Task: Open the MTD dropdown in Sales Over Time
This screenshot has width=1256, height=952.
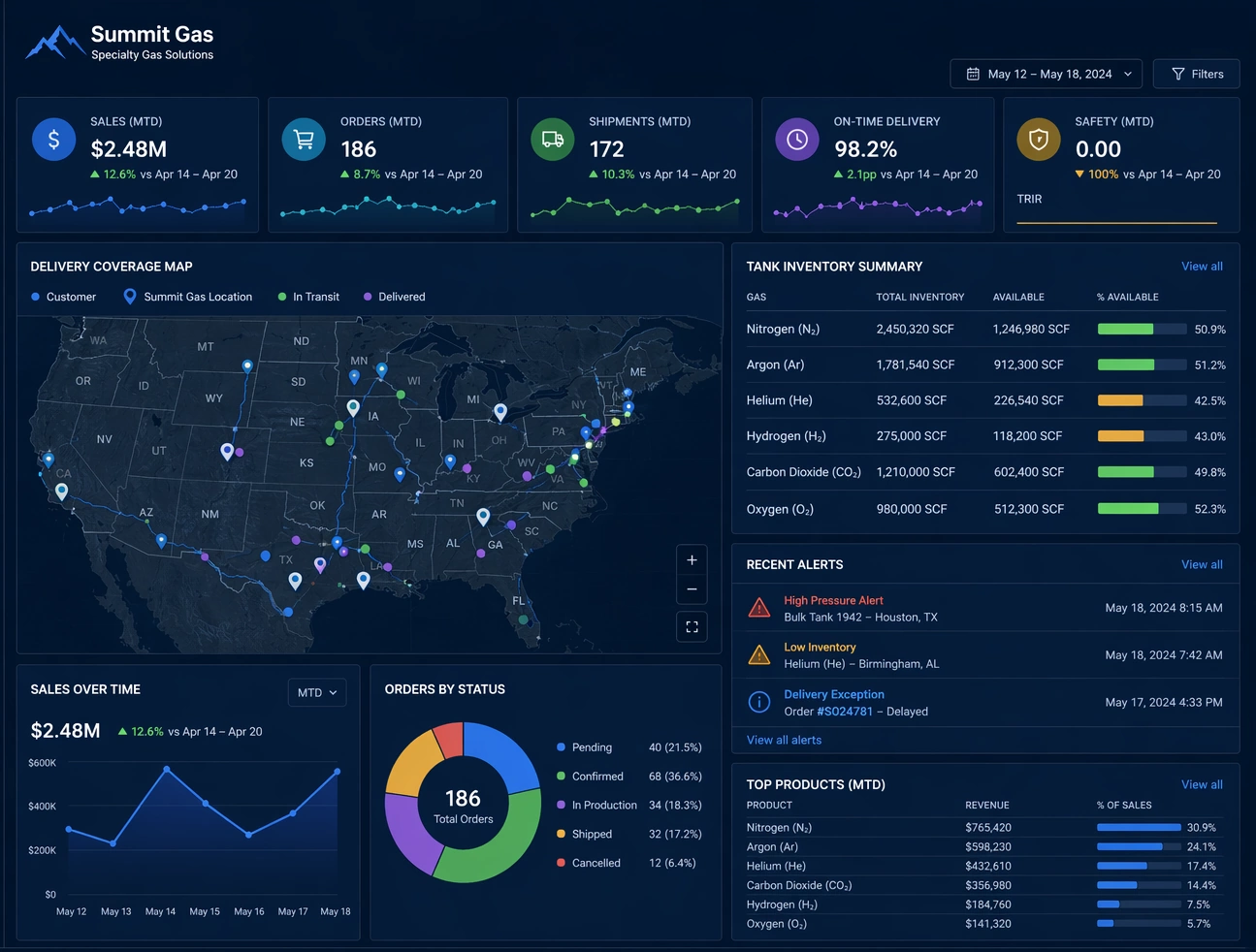Action: pos(316,692)
